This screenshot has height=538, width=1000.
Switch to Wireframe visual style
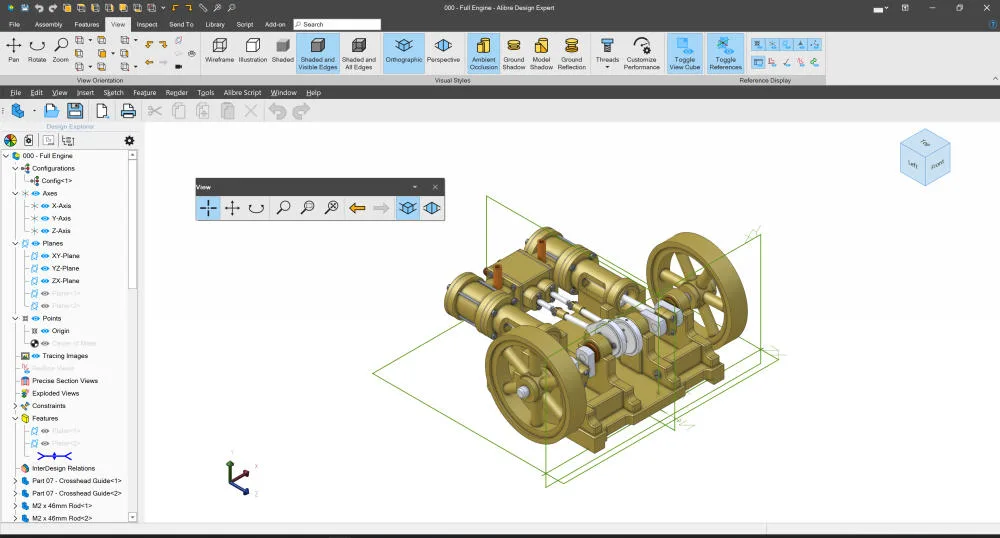(219, 50)
